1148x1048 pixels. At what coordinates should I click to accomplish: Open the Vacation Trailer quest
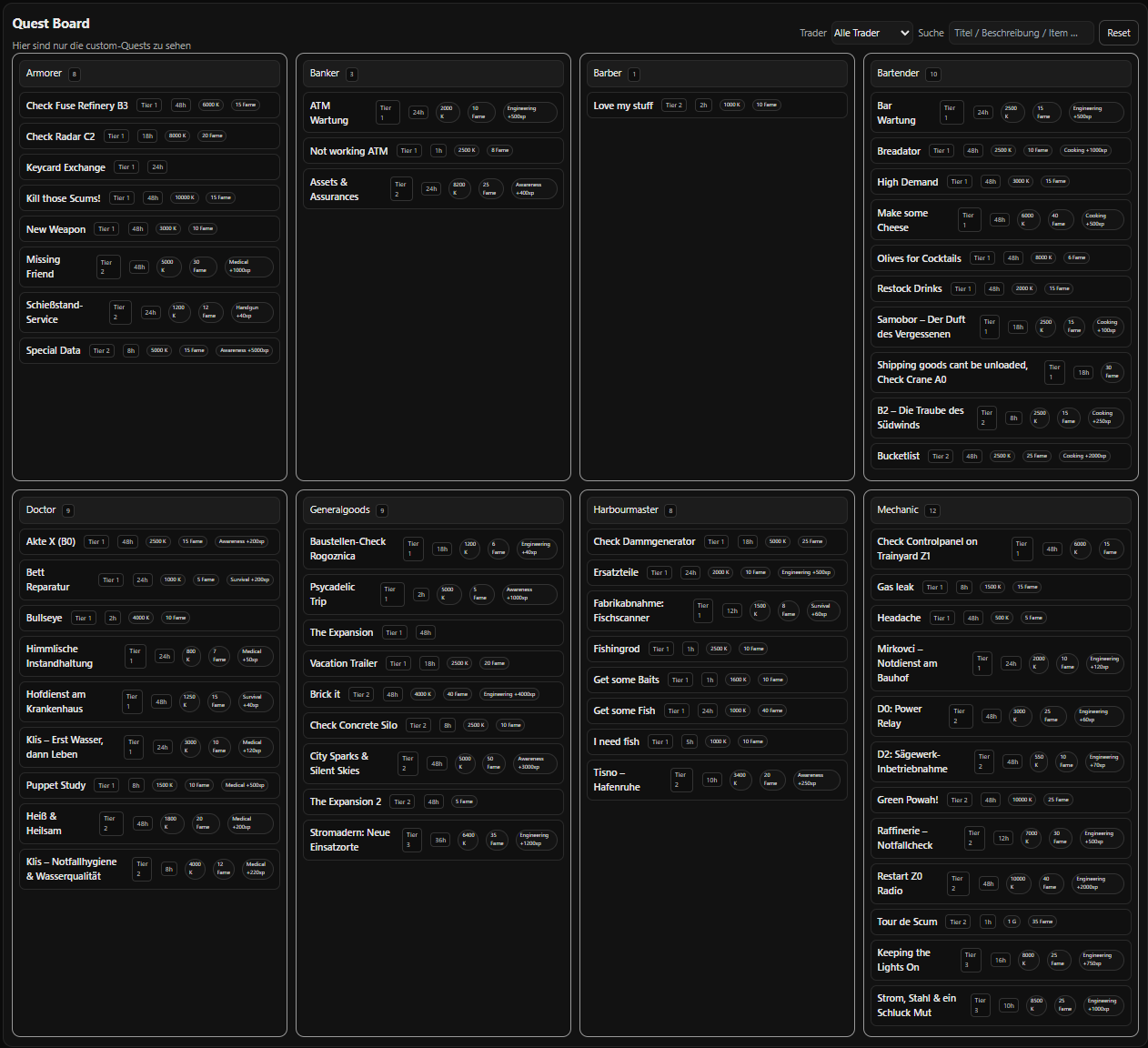coord(343,663)
